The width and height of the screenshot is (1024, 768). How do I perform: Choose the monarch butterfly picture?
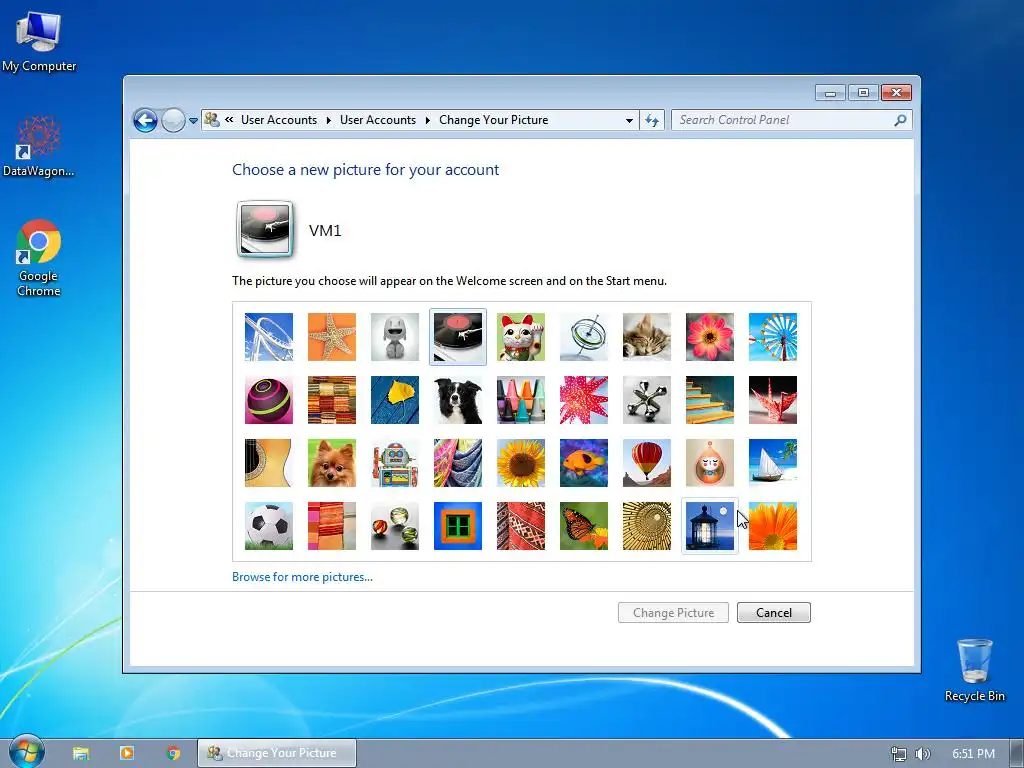tap(584, 526)
